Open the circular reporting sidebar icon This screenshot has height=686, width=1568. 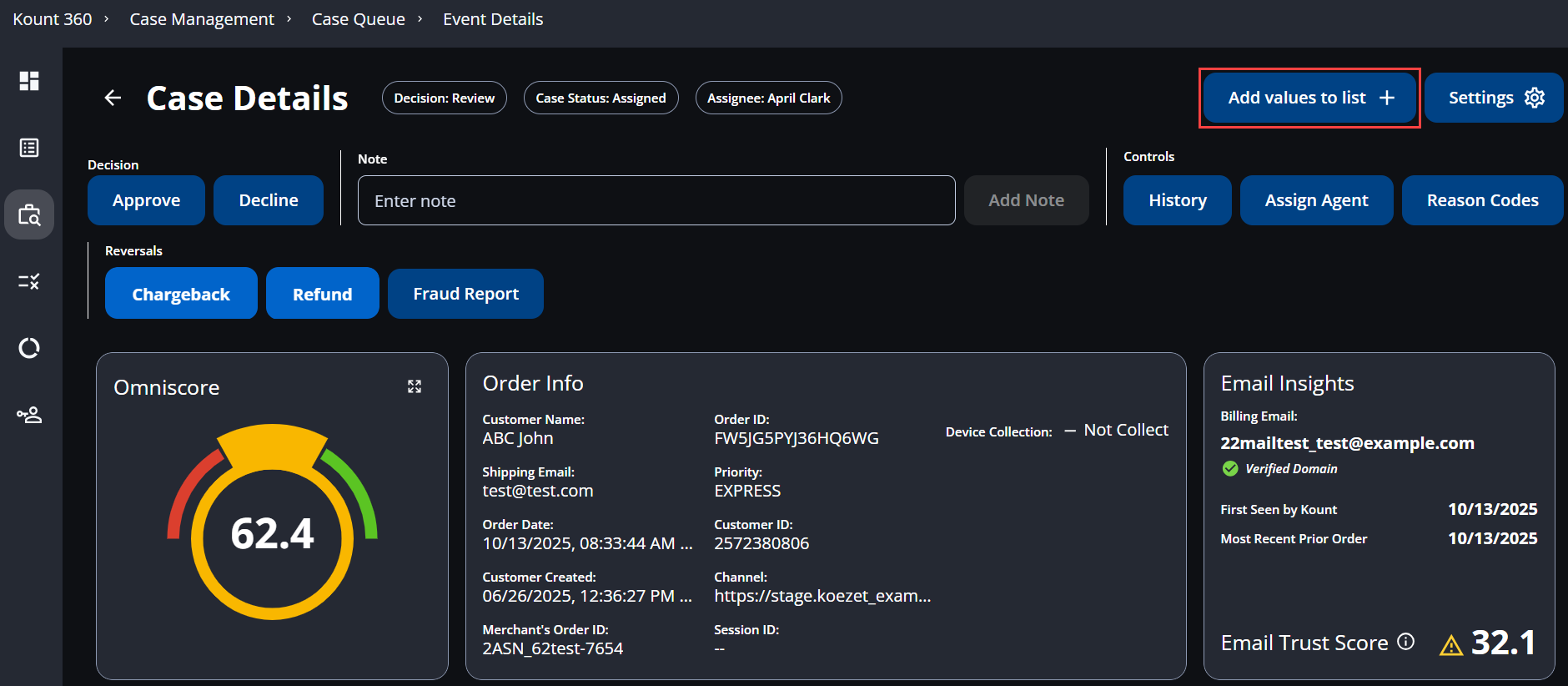pos(29,348)
